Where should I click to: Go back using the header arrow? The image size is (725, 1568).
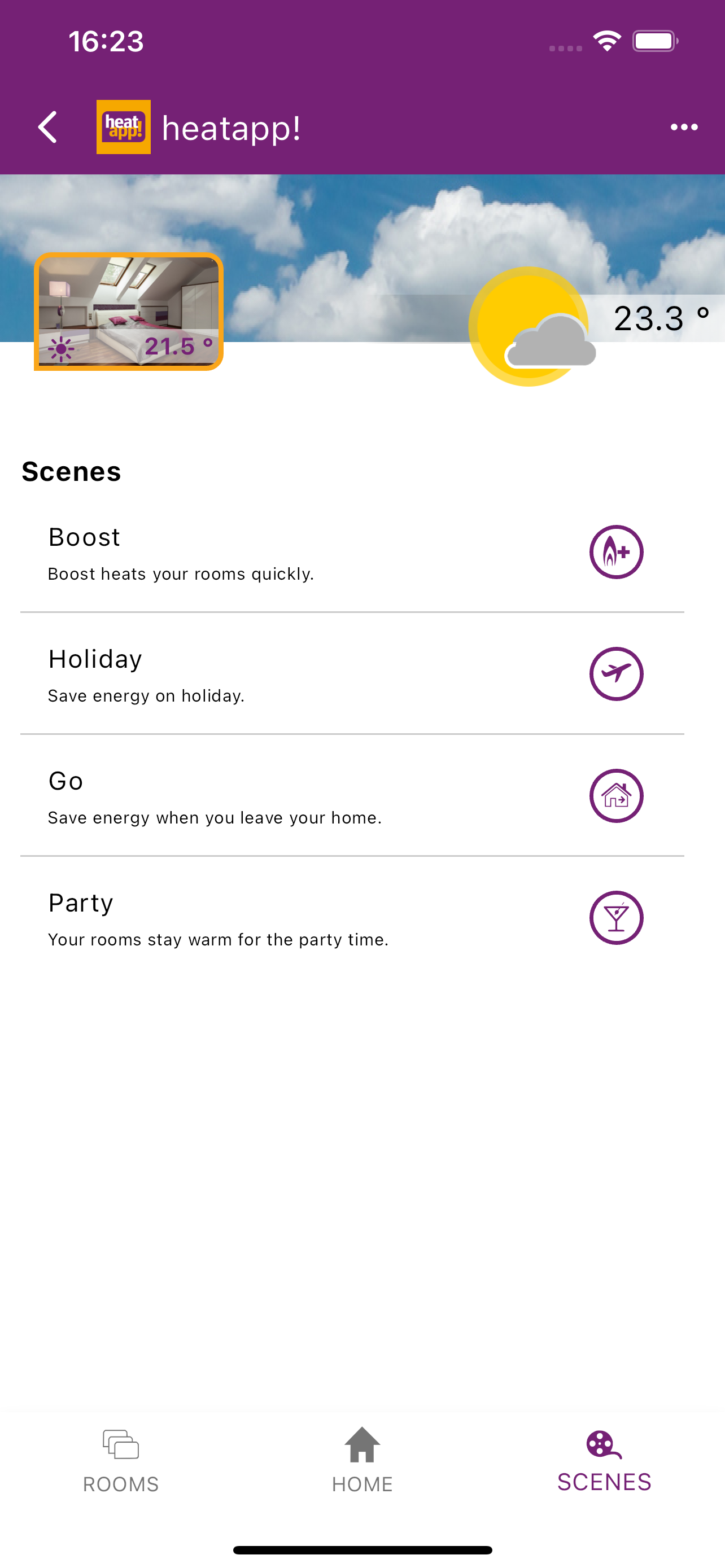click(x=47, y=126)
